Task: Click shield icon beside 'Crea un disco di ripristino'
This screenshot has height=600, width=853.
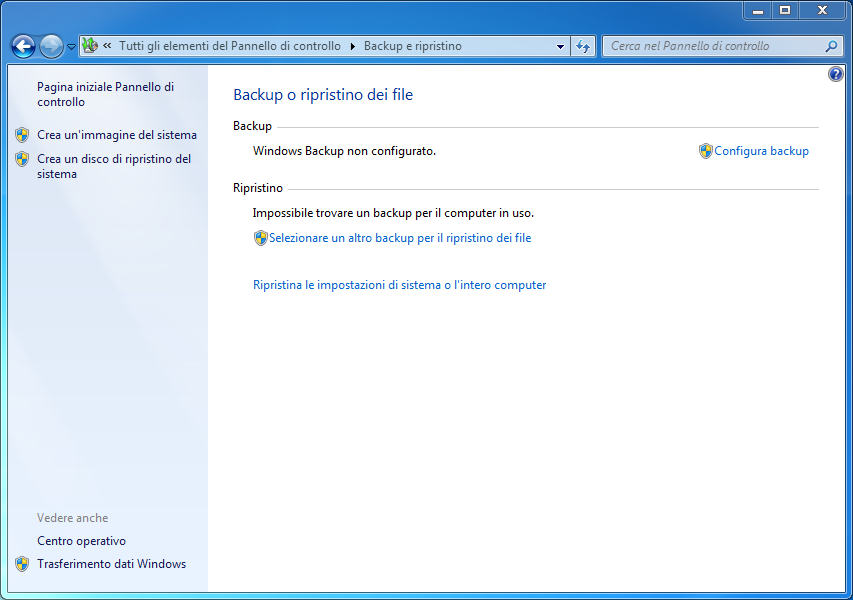Action: pyautogui.click(x=22, y=159)
